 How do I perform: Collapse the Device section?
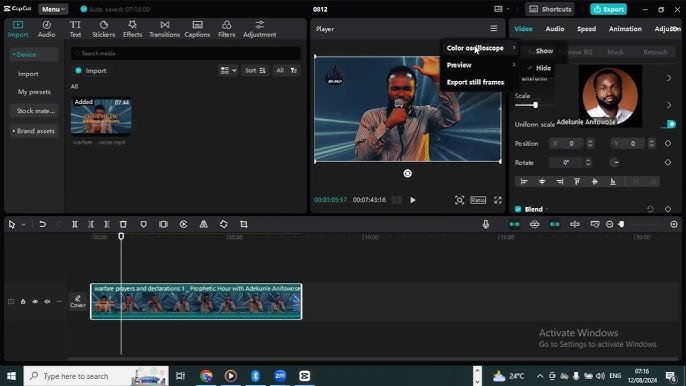tap(34, 55)
